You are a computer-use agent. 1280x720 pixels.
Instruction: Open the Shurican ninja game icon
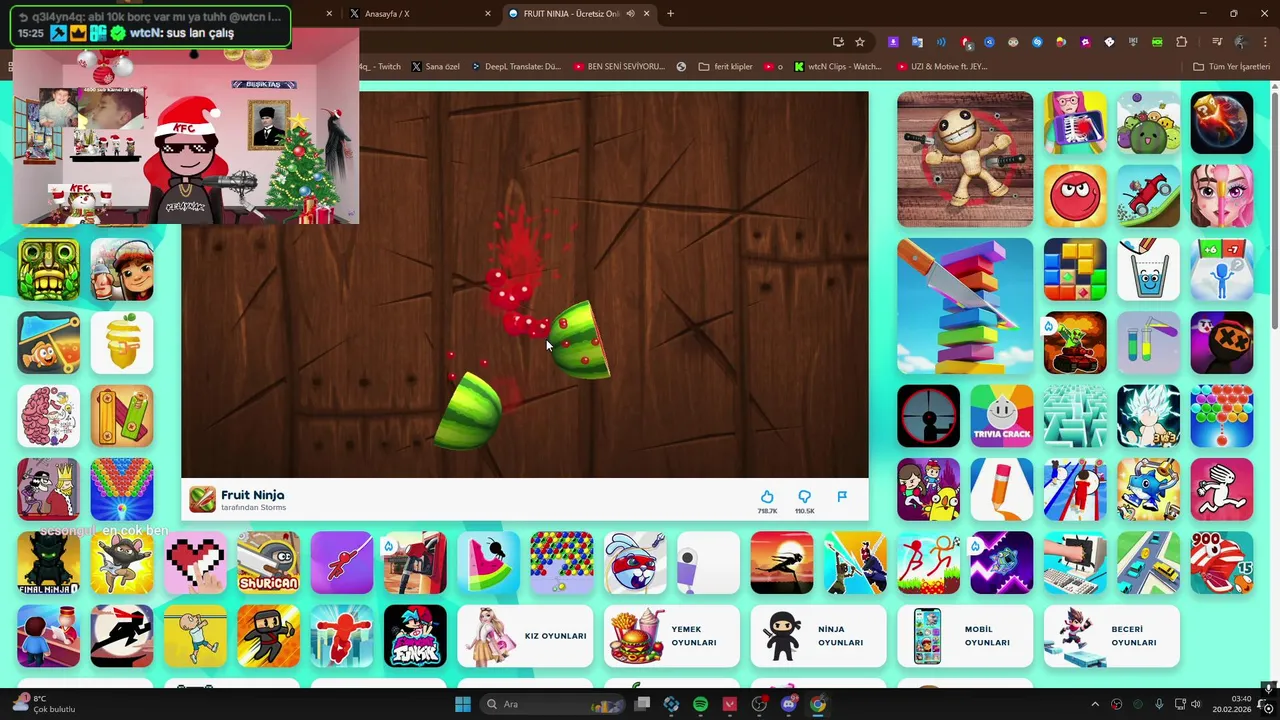268,563
